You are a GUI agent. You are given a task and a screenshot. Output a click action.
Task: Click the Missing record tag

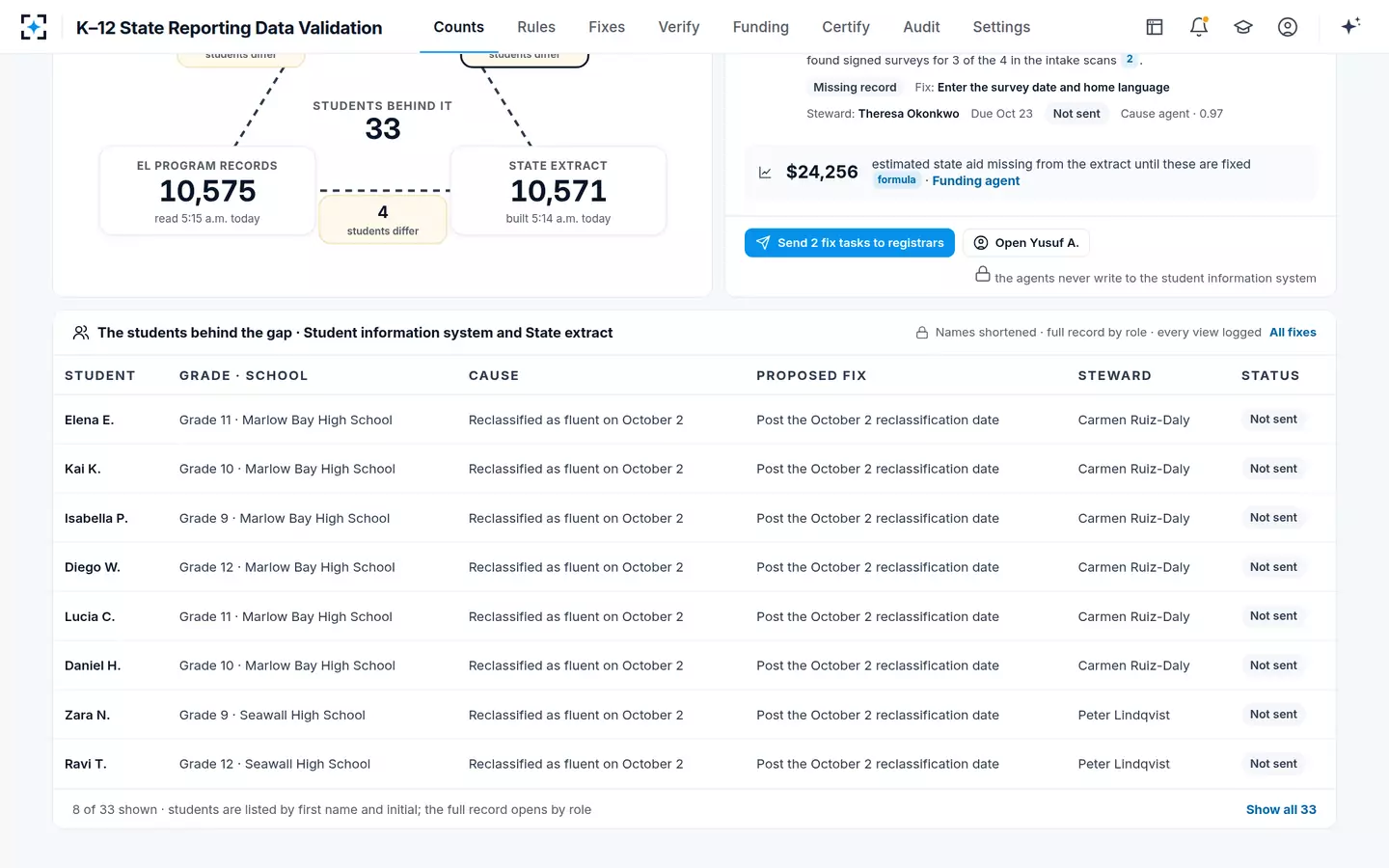855,88
